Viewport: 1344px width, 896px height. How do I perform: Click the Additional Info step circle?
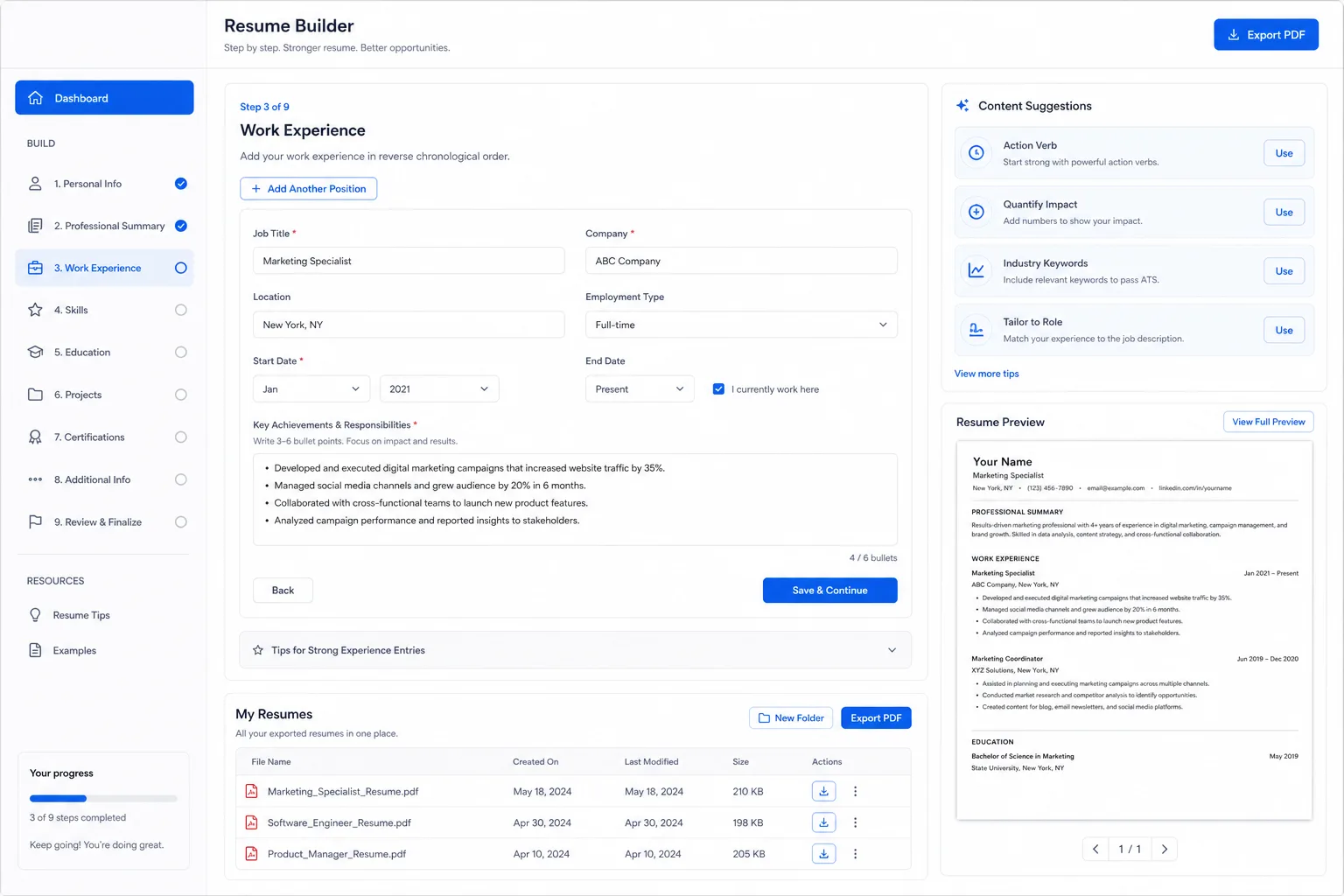tap(181, 479)
